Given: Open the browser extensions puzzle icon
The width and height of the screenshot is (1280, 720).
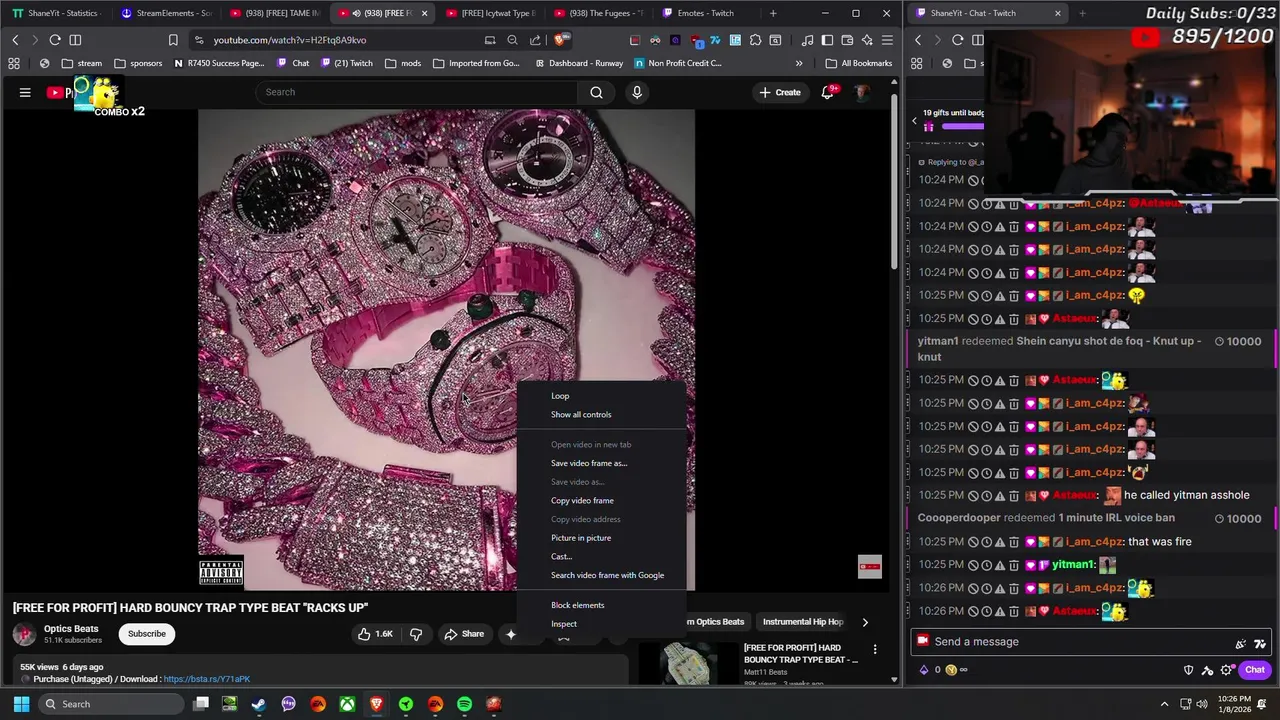Looking at the screenshot, I should click(755, 40).
